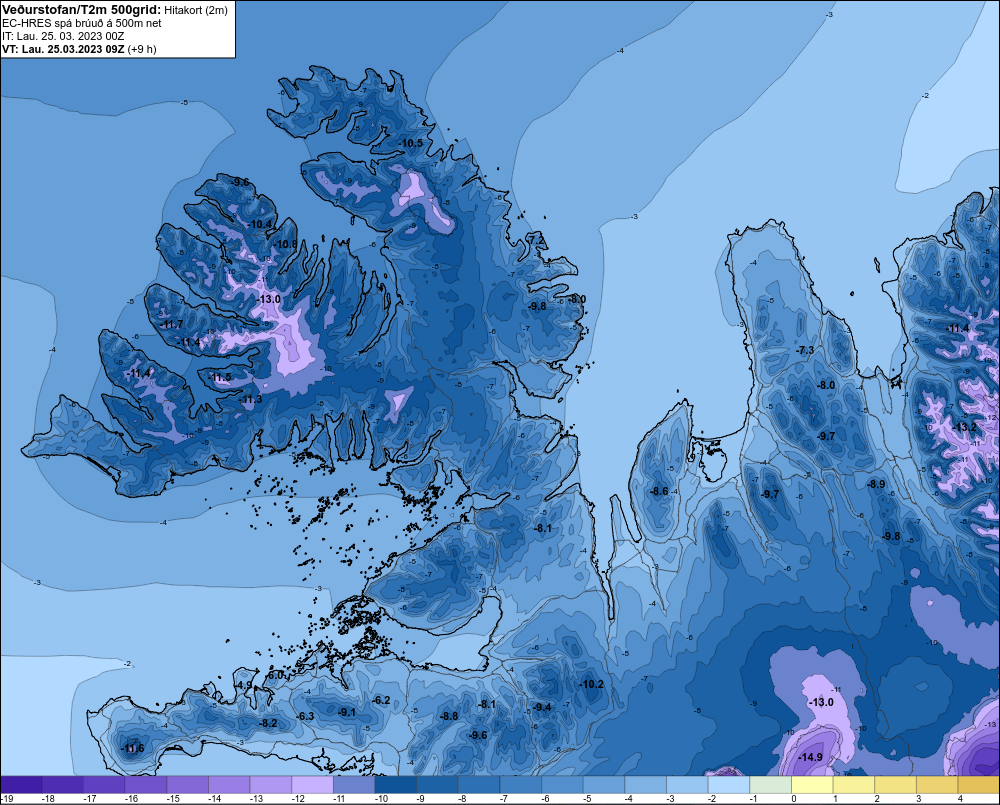The height and width of the screenshot is (805, 1000).
Task: Click the legend scale number -5
Action: (587, 799)
